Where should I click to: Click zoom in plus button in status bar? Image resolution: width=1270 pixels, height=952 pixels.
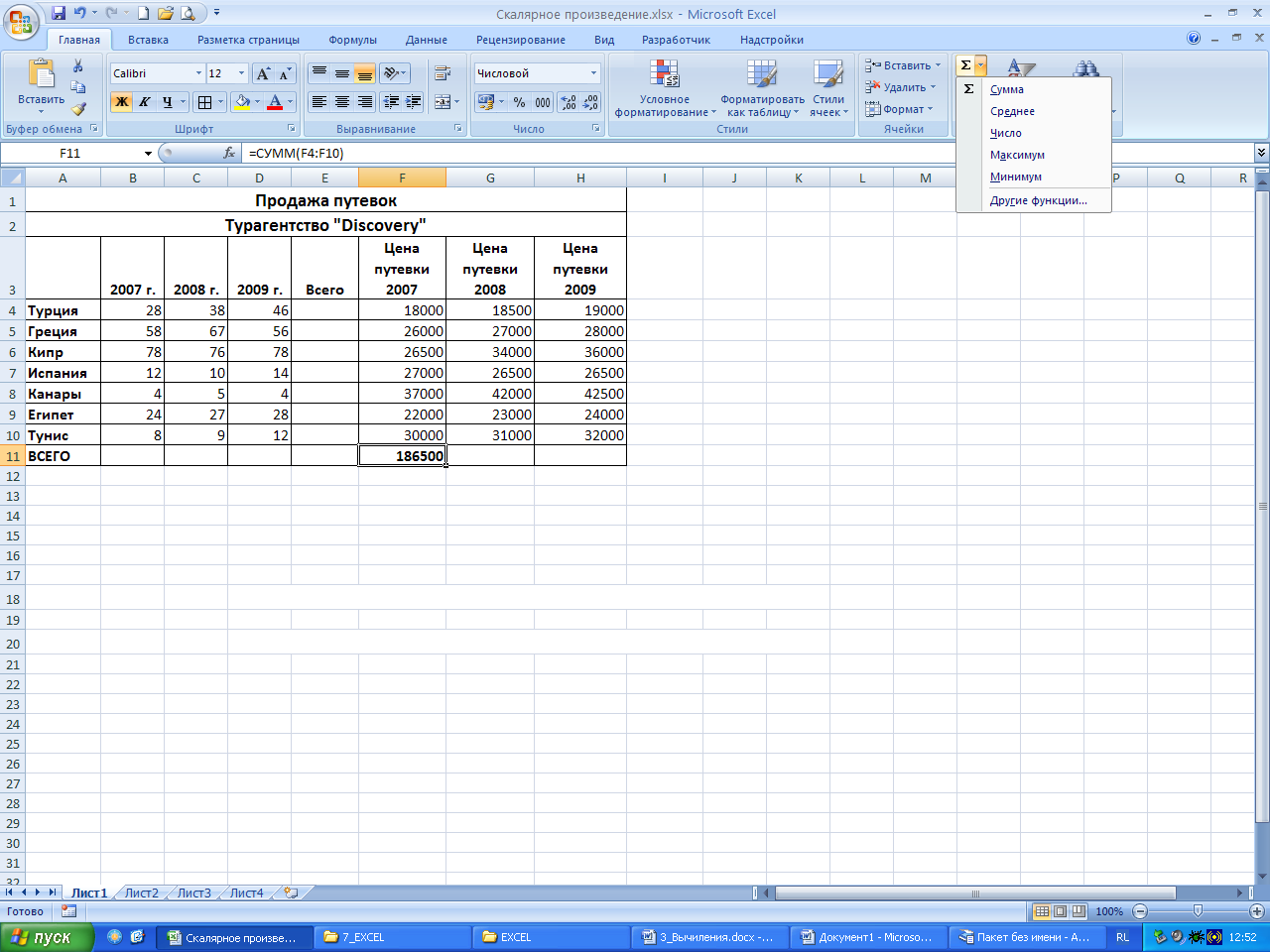click(1257, 911)
